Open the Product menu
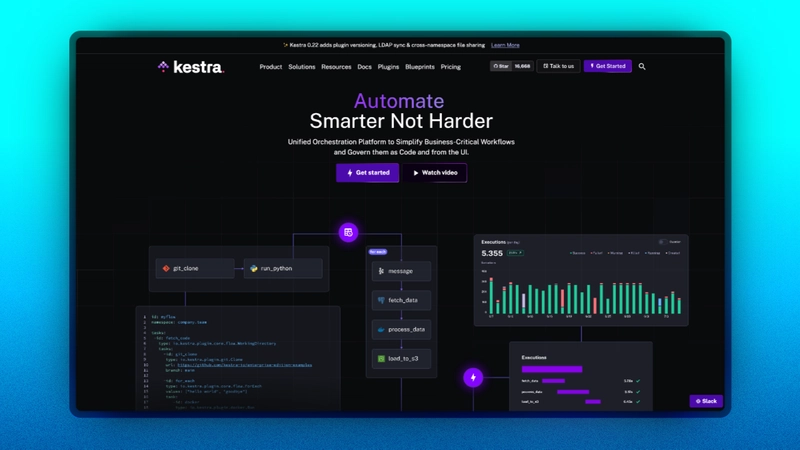Screen dimensions: 800x450 [270, 67]
